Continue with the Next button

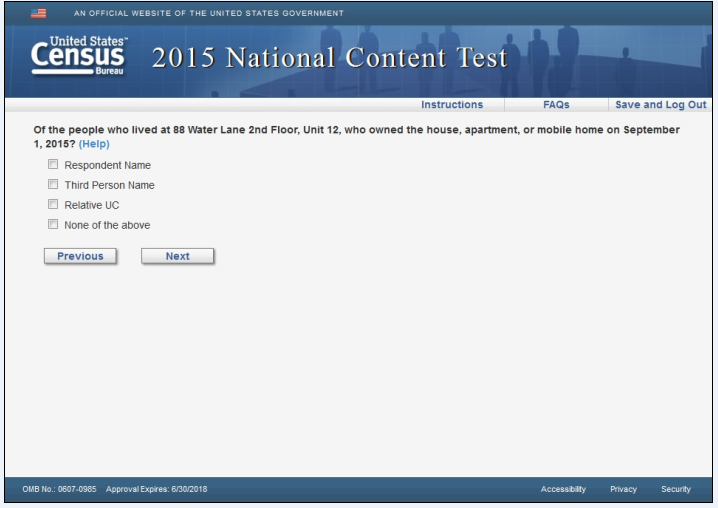pos(177,256)
